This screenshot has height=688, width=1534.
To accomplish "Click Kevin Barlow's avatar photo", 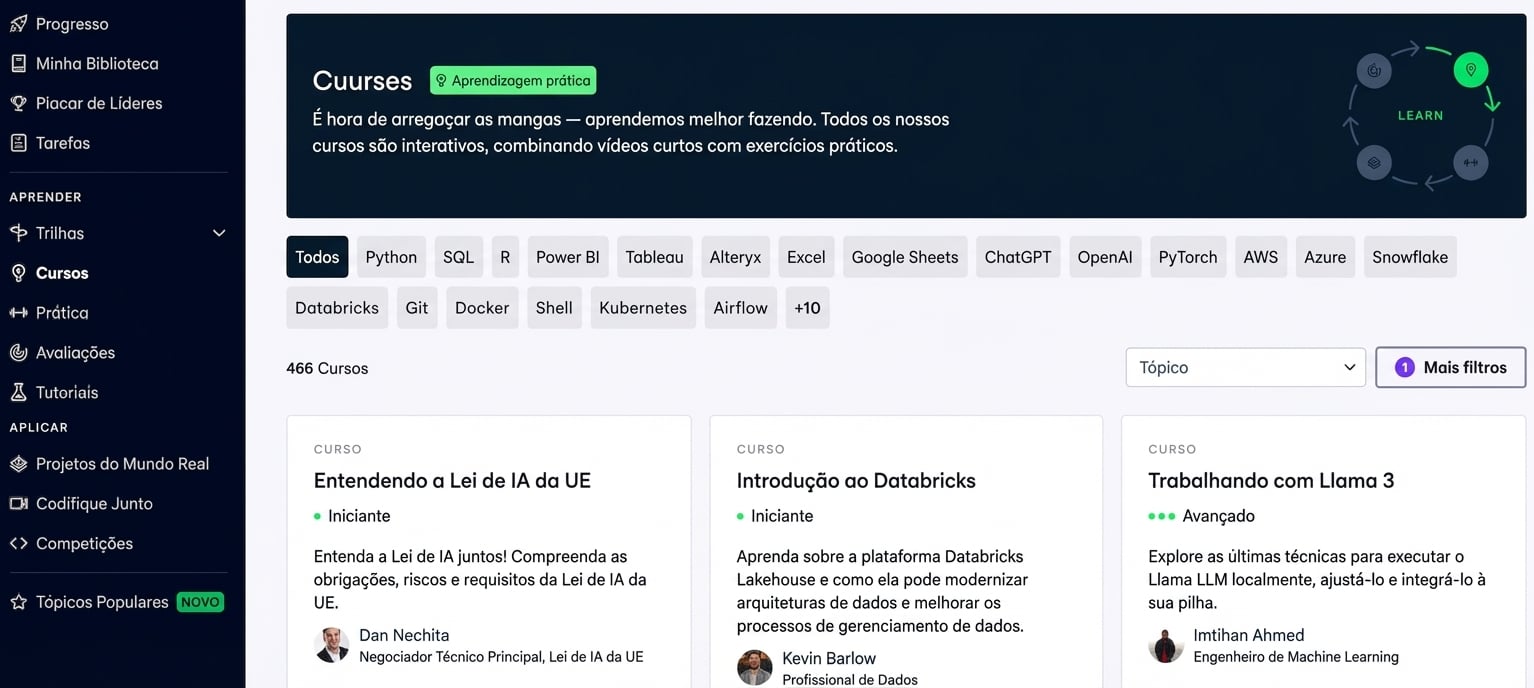I will click(x=754, y=668).
